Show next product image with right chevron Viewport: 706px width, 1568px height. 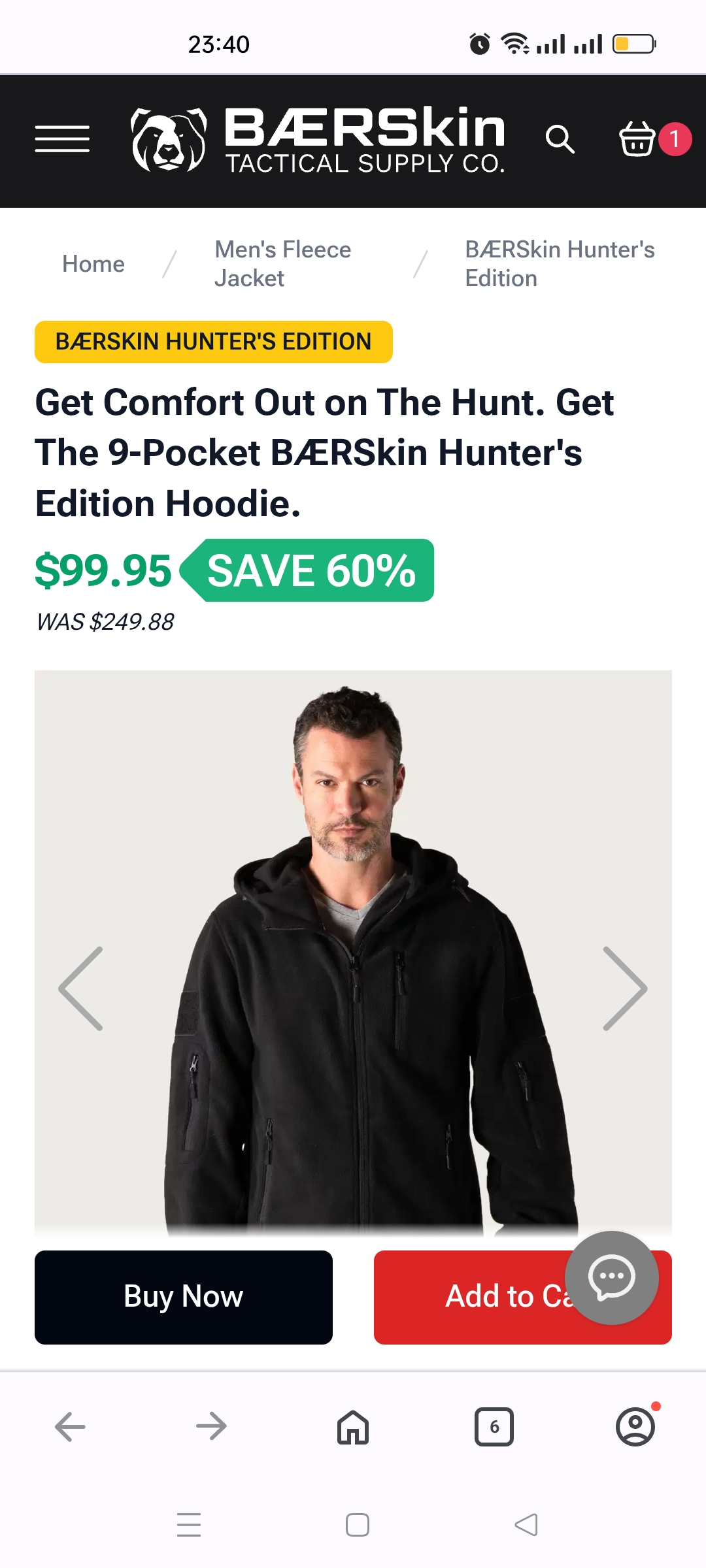(625, 988)
